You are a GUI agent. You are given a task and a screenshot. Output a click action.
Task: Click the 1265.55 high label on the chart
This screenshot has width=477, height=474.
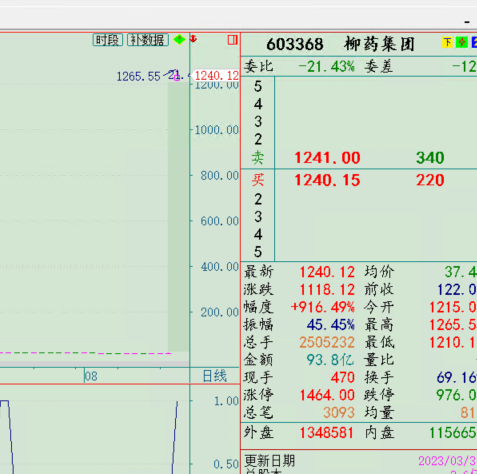(x=138, y=77)
